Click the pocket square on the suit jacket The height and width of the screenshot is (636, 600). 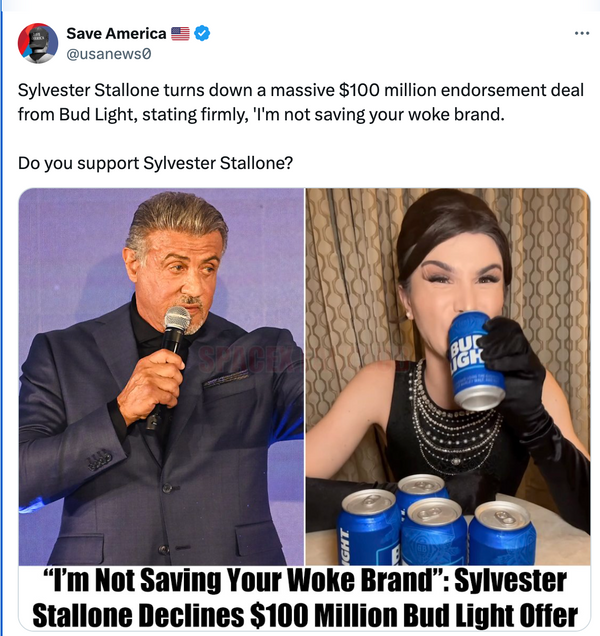click(x=226, y=379)
